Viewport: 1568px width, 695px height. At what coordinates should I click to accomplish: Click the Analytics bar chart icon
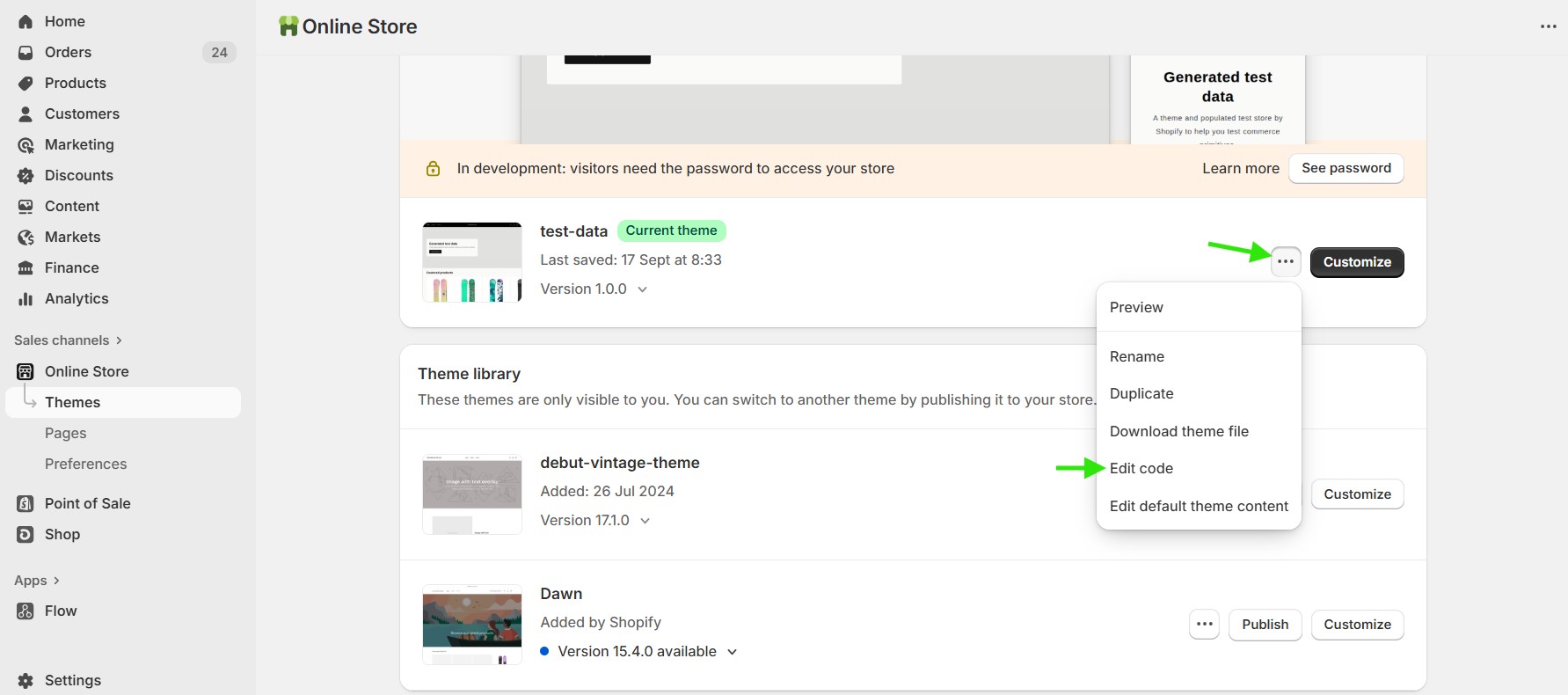coord(26,298)
